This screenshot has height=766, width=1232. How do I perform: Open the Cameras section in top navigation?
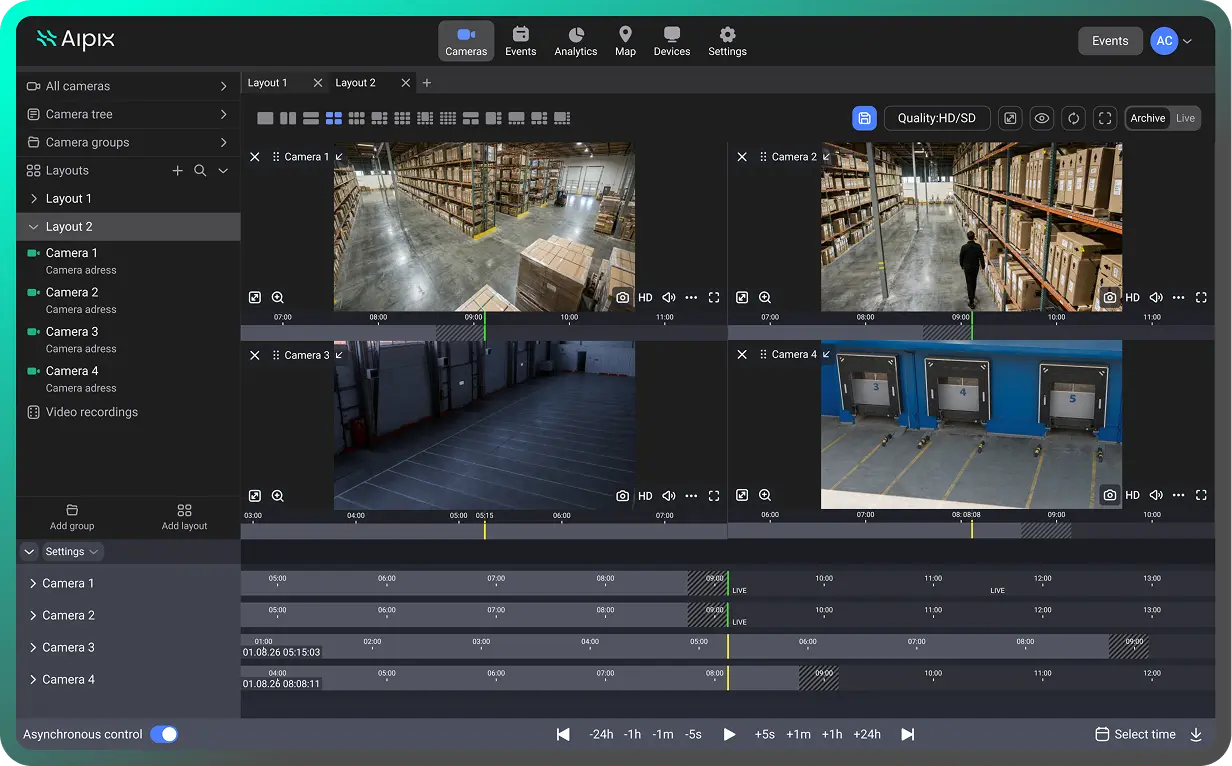466,41
